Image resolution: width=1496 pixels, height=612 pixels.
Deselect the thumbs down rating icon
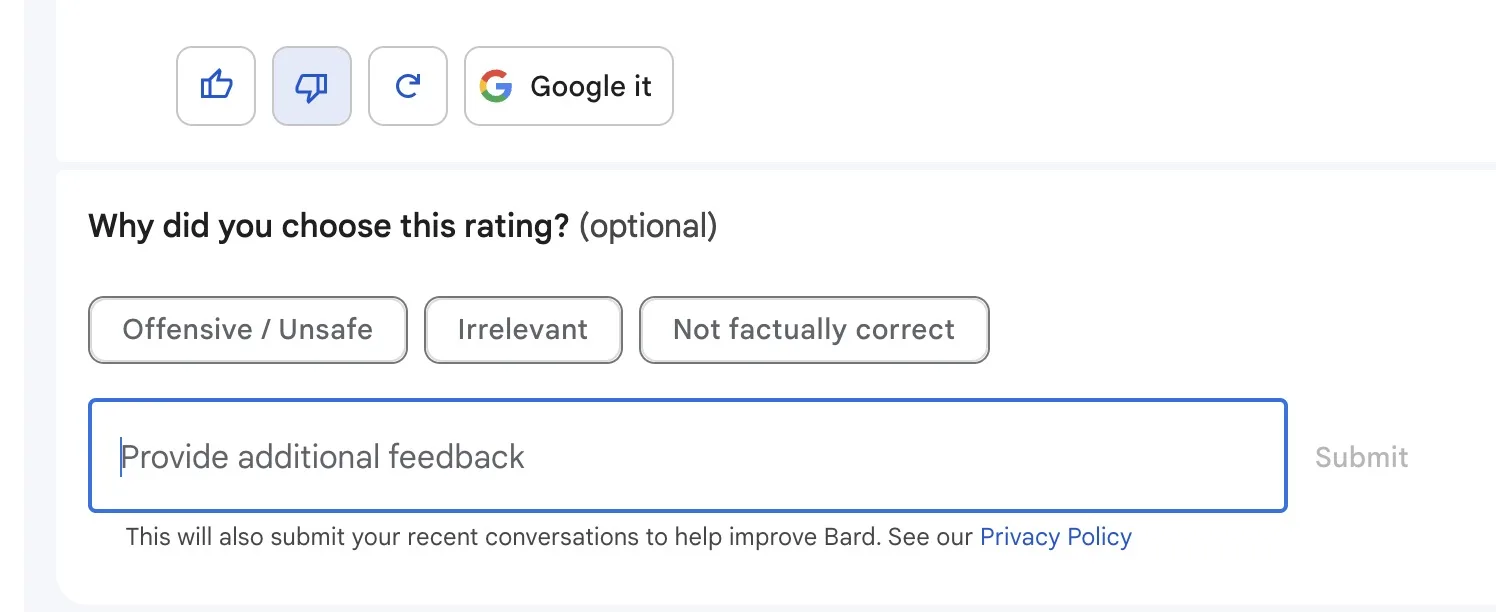click(x=312, y=86)
